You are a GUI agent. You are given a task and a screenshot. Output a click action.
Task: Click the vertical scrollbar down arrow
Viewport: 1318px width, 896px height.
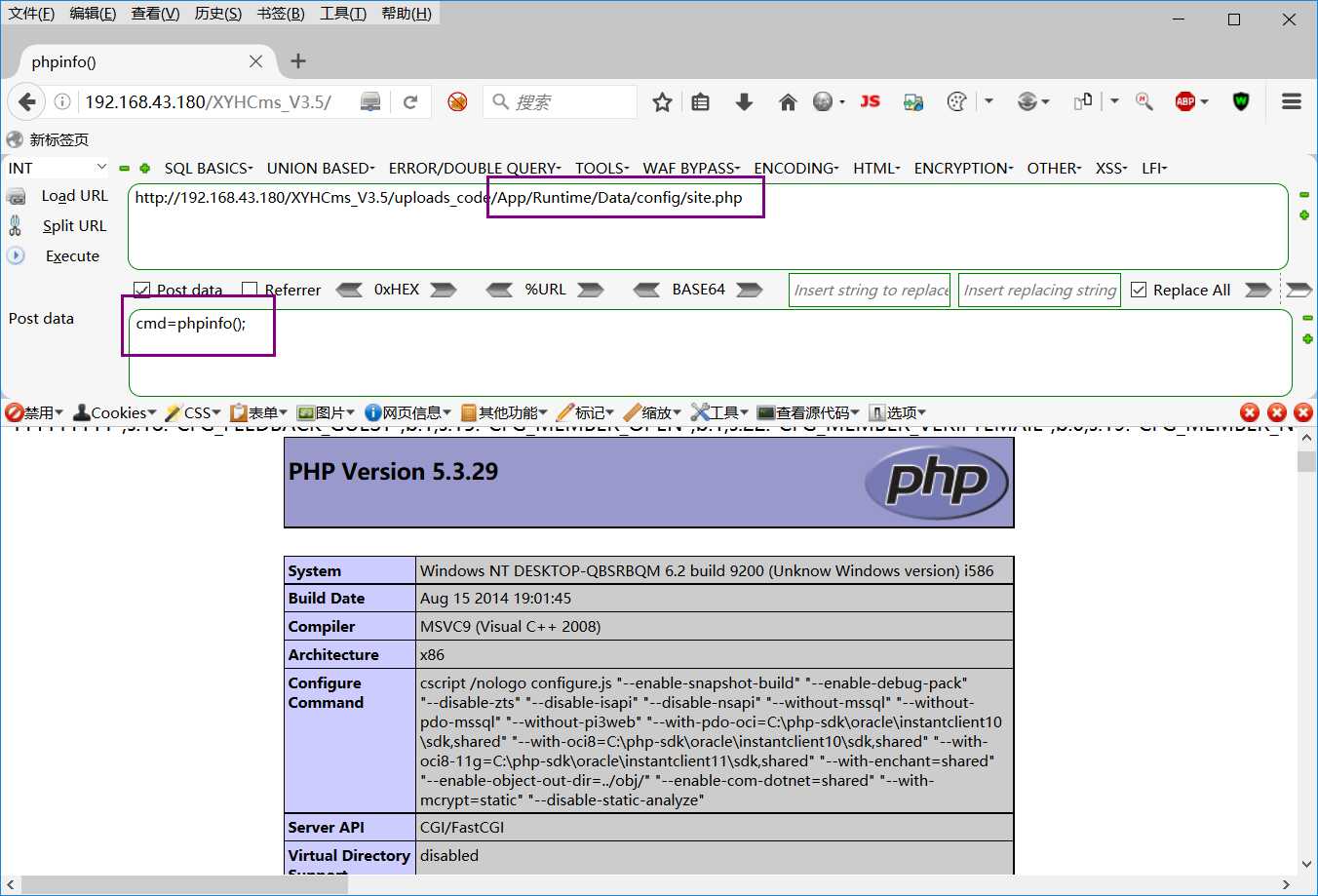(1306, 864)
